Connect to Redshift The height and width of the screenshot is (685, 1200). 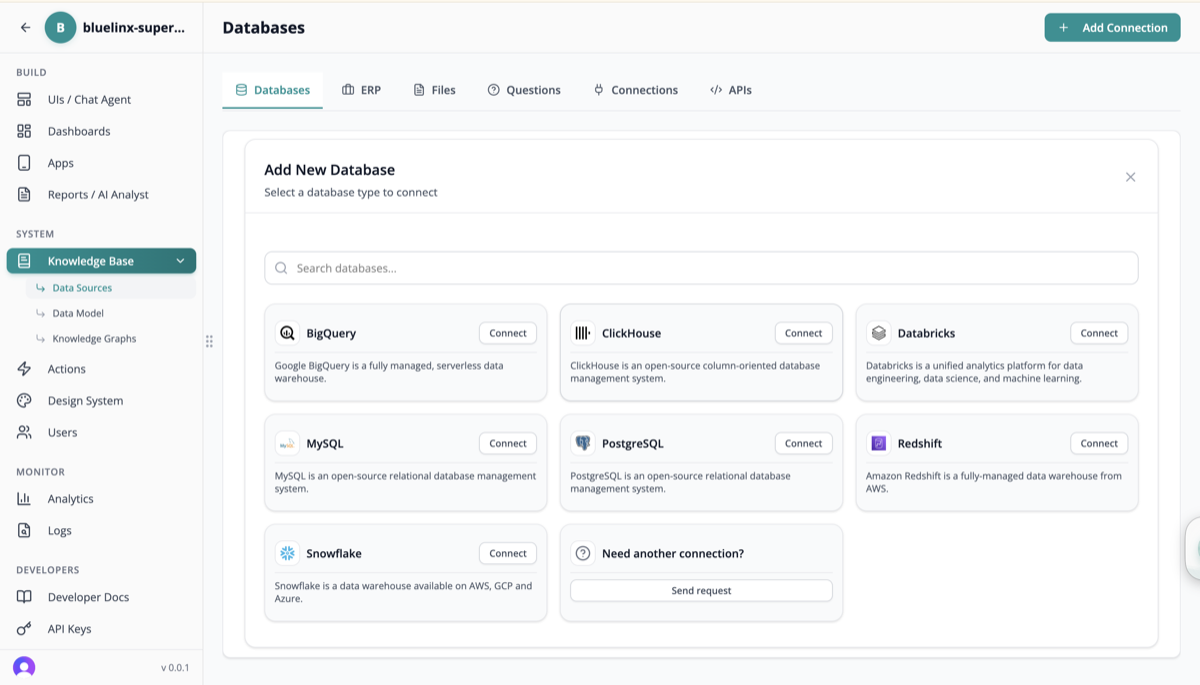pyautogui.click(x=1099, y=443)
